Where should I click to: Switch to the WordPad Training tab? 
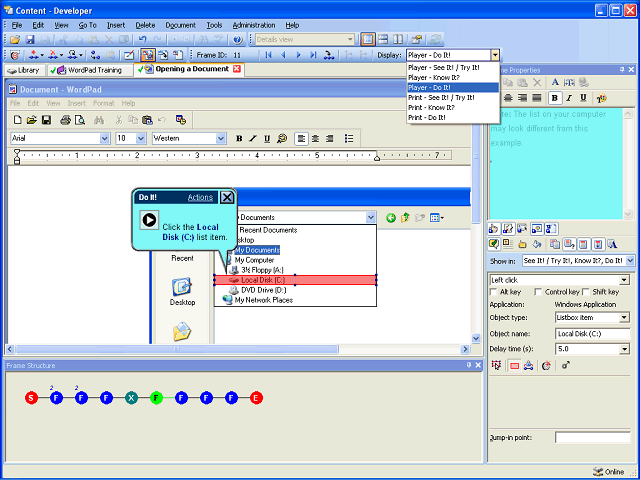89,71
